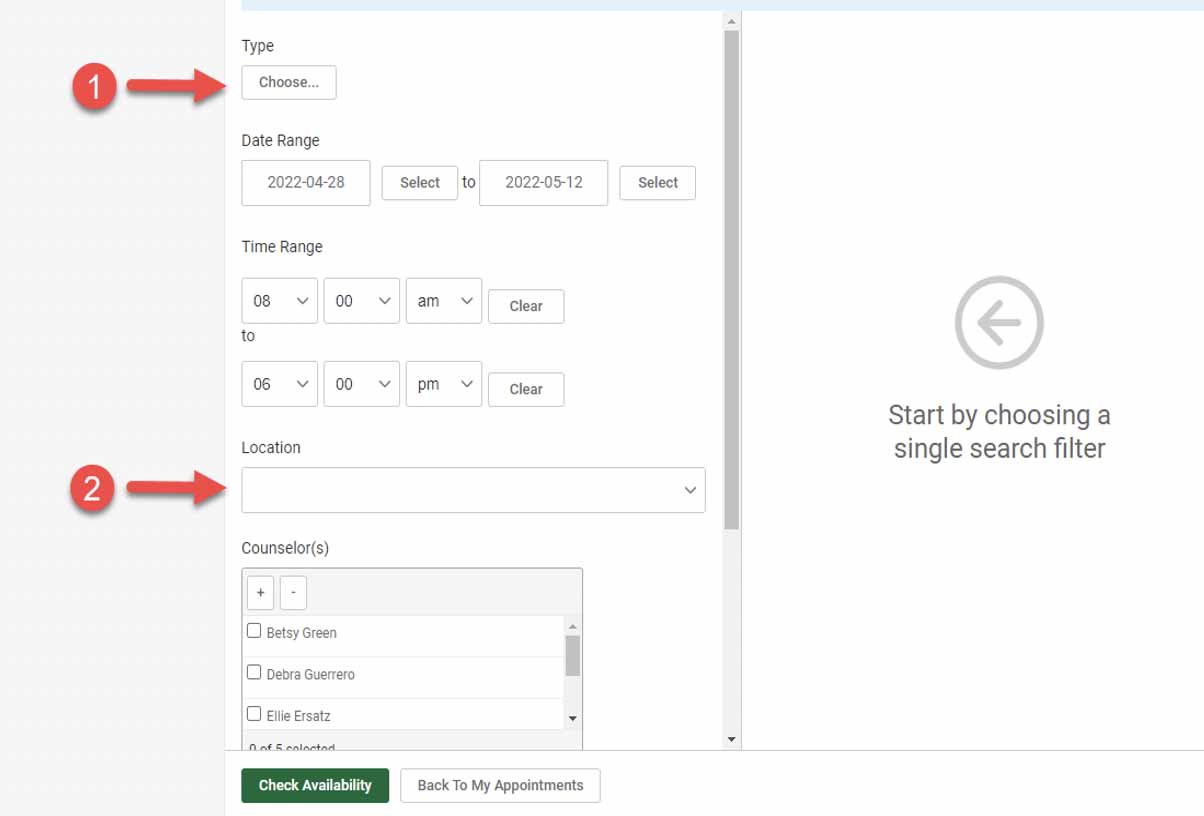Click 'Start by choosing a single search filter' text
This screenshot has height=816, width=1204.
(999, 431)
